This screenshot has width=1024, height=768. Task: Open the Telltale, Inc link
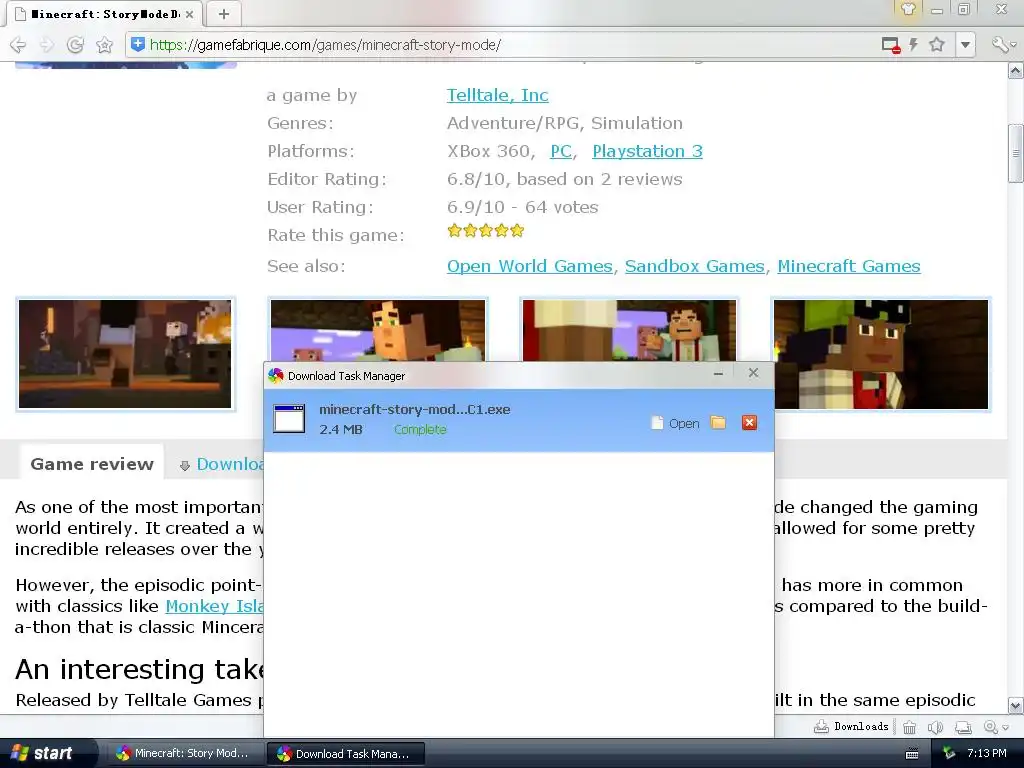pos(498,95)
